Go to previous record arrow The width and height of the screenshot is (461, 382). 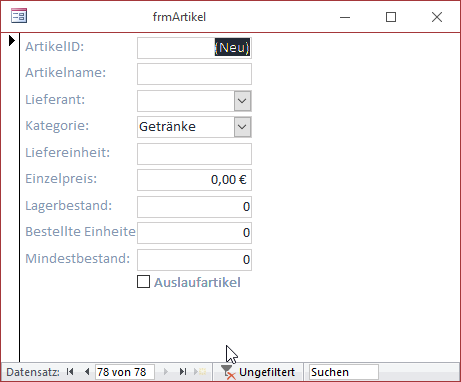[87, 371]
